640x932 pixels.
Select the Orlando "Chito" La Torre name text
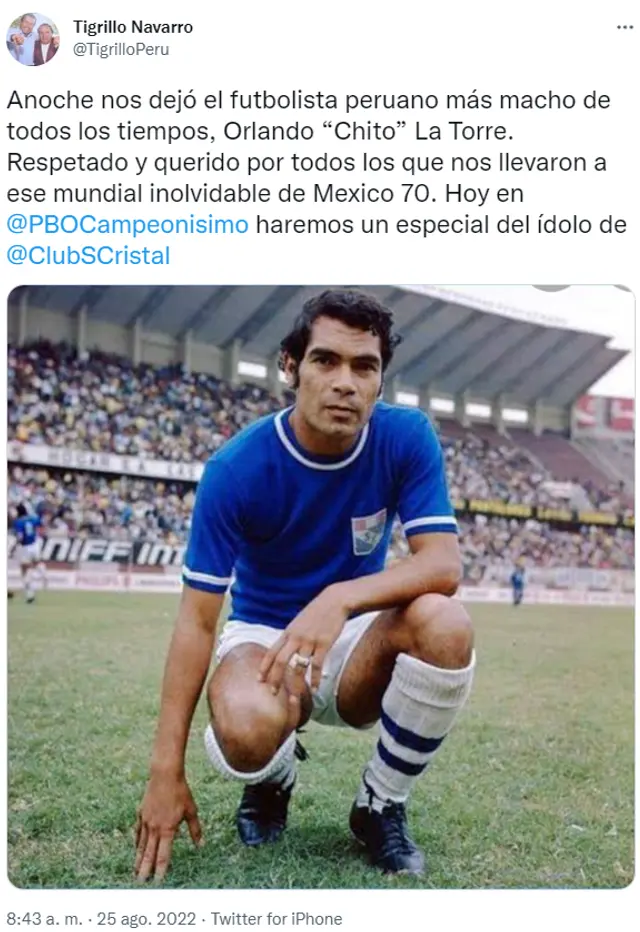click(x=368, y=131)
